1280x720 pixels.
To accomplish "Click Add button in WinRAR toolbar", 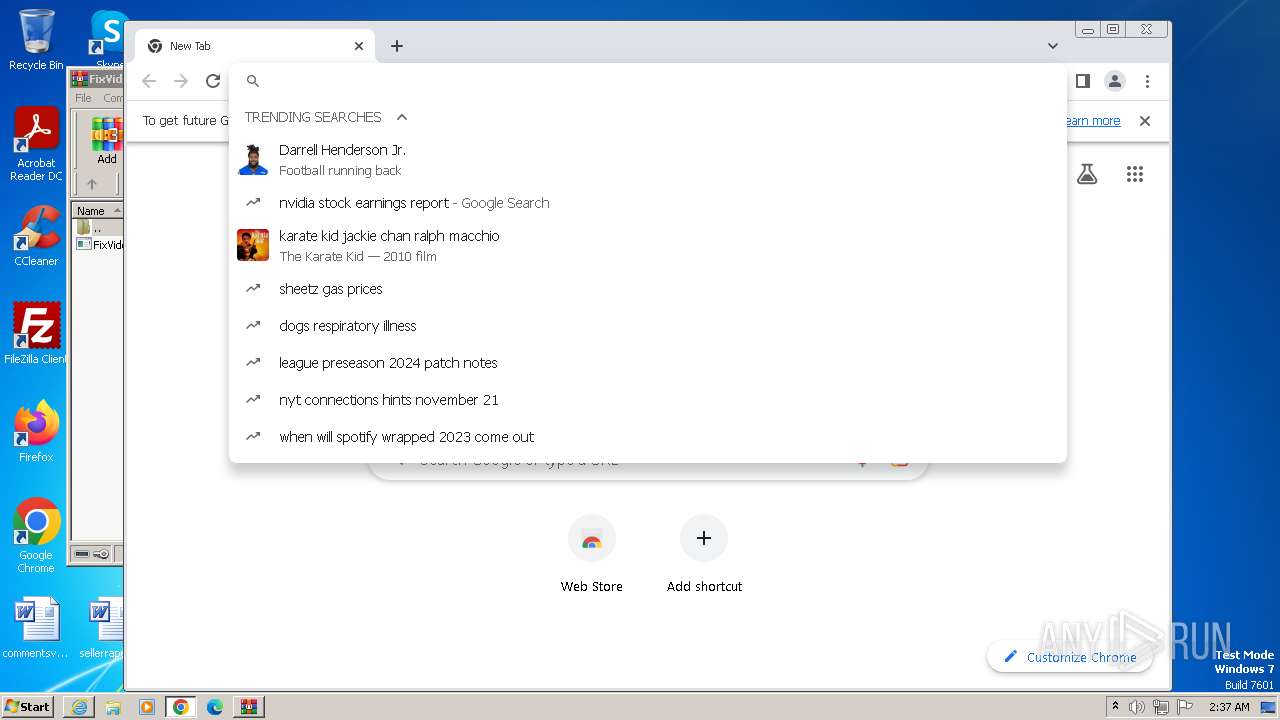I will pyautogui.click(x=106, y=141).
